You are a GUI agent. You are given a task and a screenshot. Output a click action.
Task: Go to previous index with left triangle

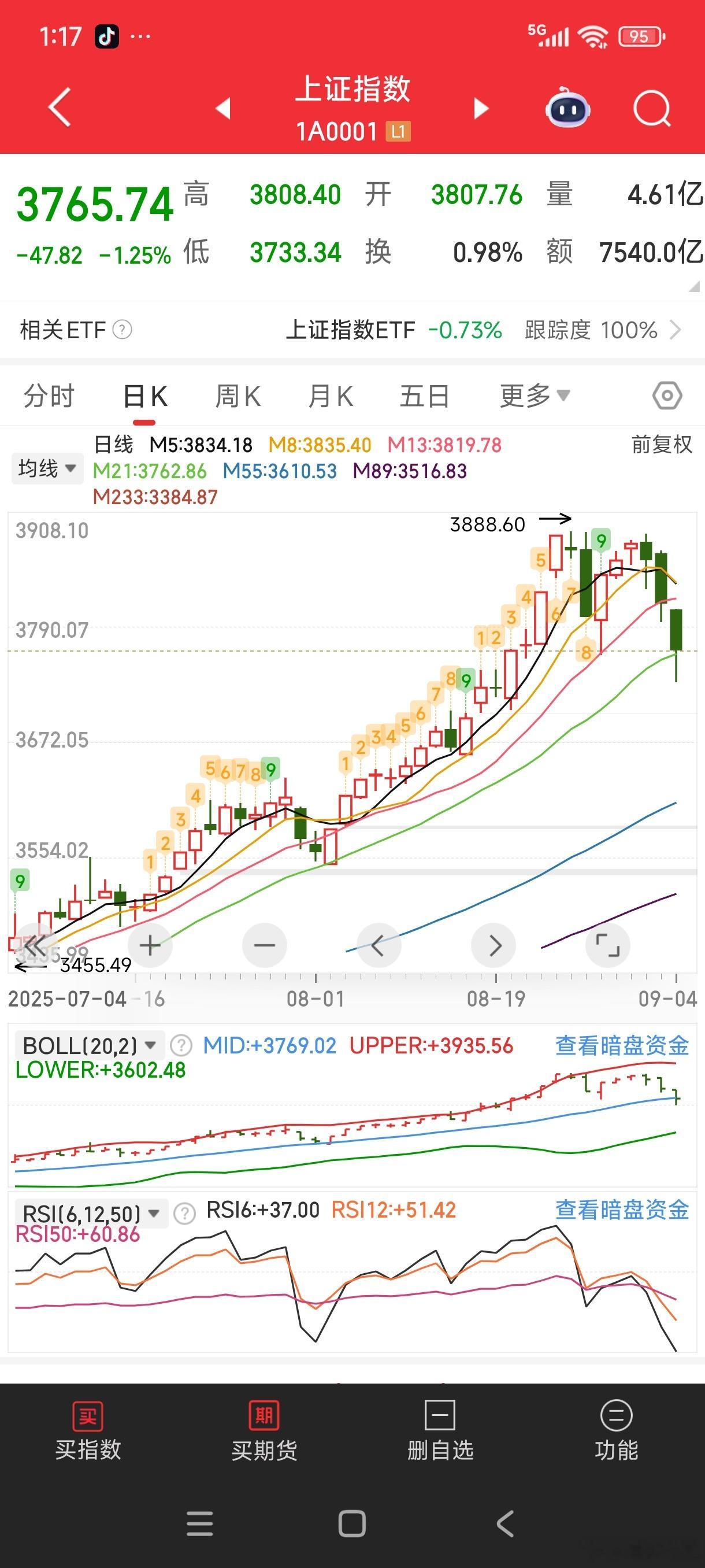[x=223, y=108]
